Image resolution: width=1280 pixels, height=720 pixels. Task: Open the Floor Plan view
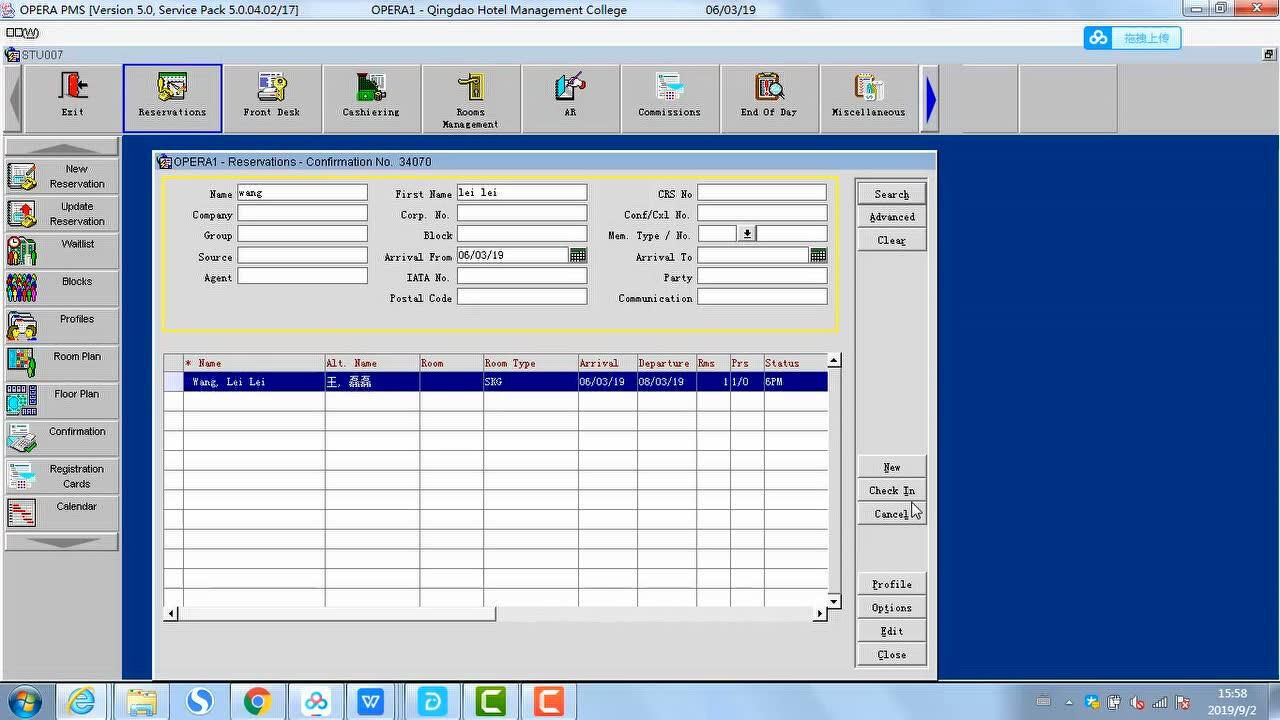point(62,400)
